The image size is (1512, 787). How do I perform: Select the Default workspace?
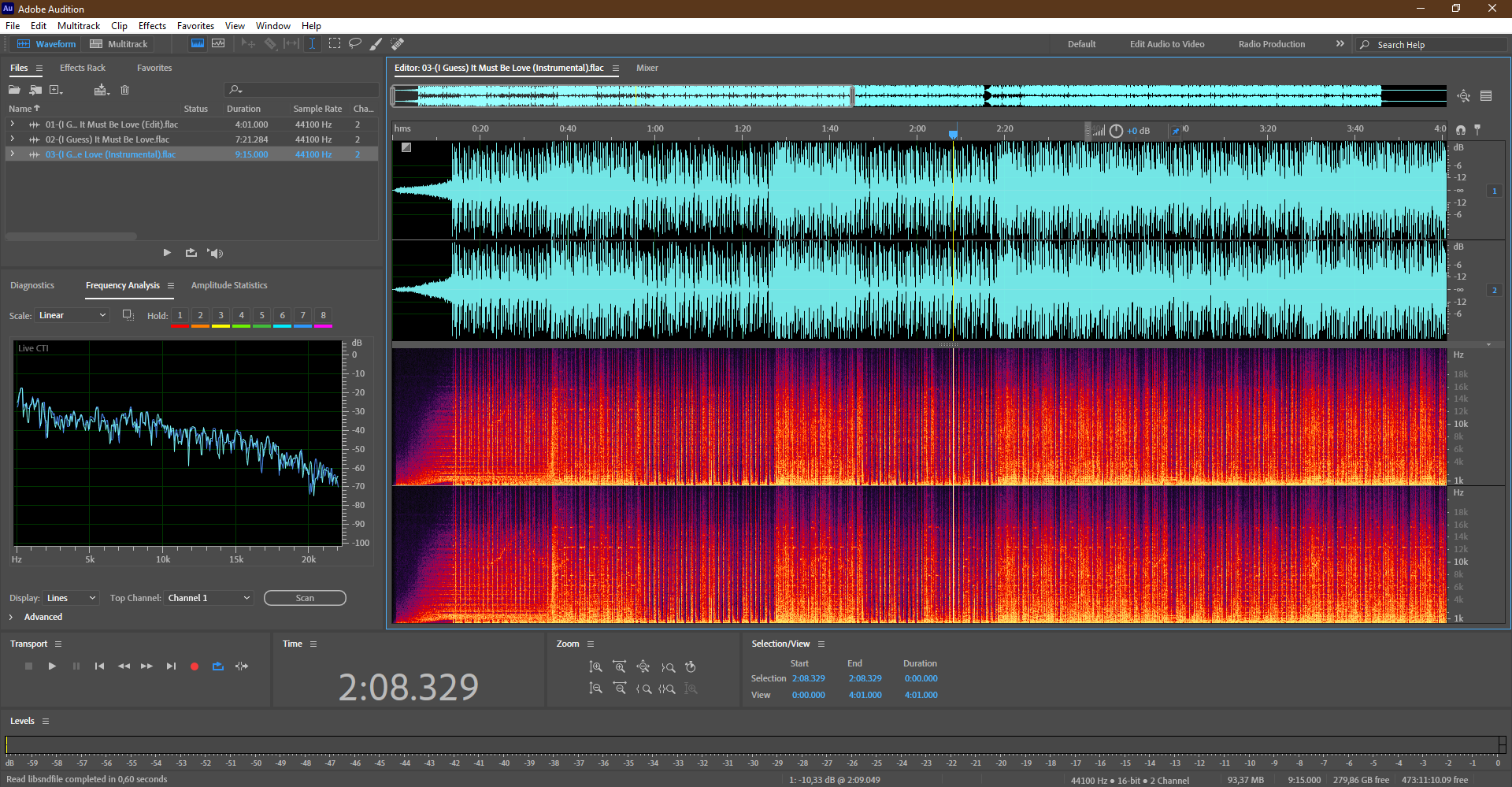(x=1081, y=44)
